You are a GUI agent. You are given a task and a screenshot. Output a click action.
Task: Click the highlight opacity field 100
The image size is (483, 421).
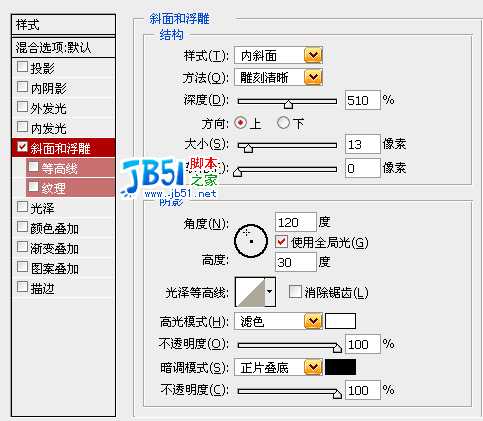point(363,344)
